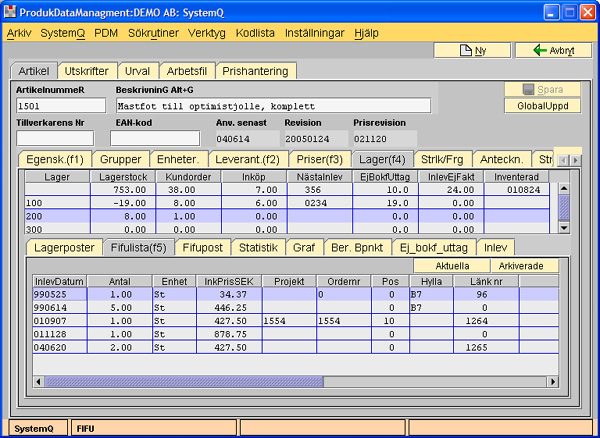Image resolution: width=600 pixels, height=438 pixels.
Task: Select the Leverant.(f2) tab
Action: point(247,159)
